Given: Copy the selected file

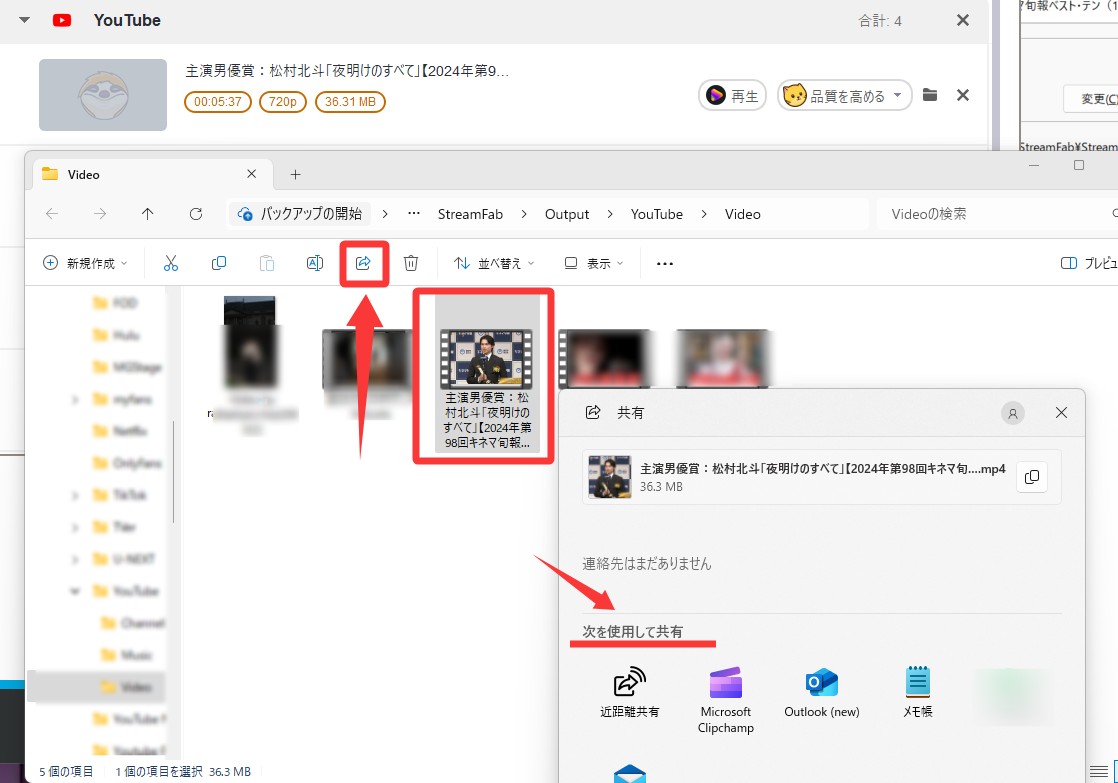Looking at the screenshot, I should pyautogui.click(x=219, y=263).
